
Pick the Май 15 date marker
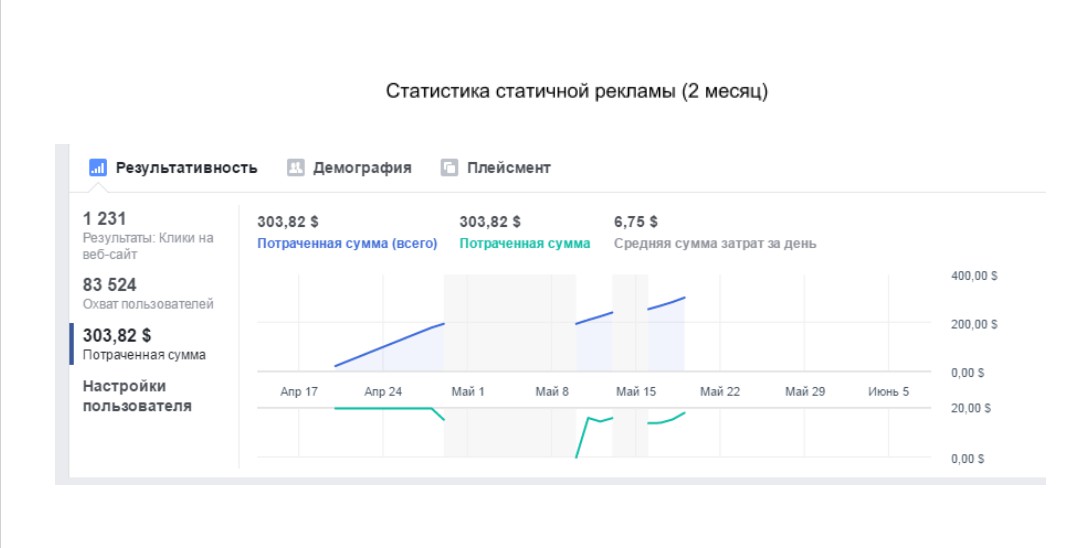tap(636, 392)
